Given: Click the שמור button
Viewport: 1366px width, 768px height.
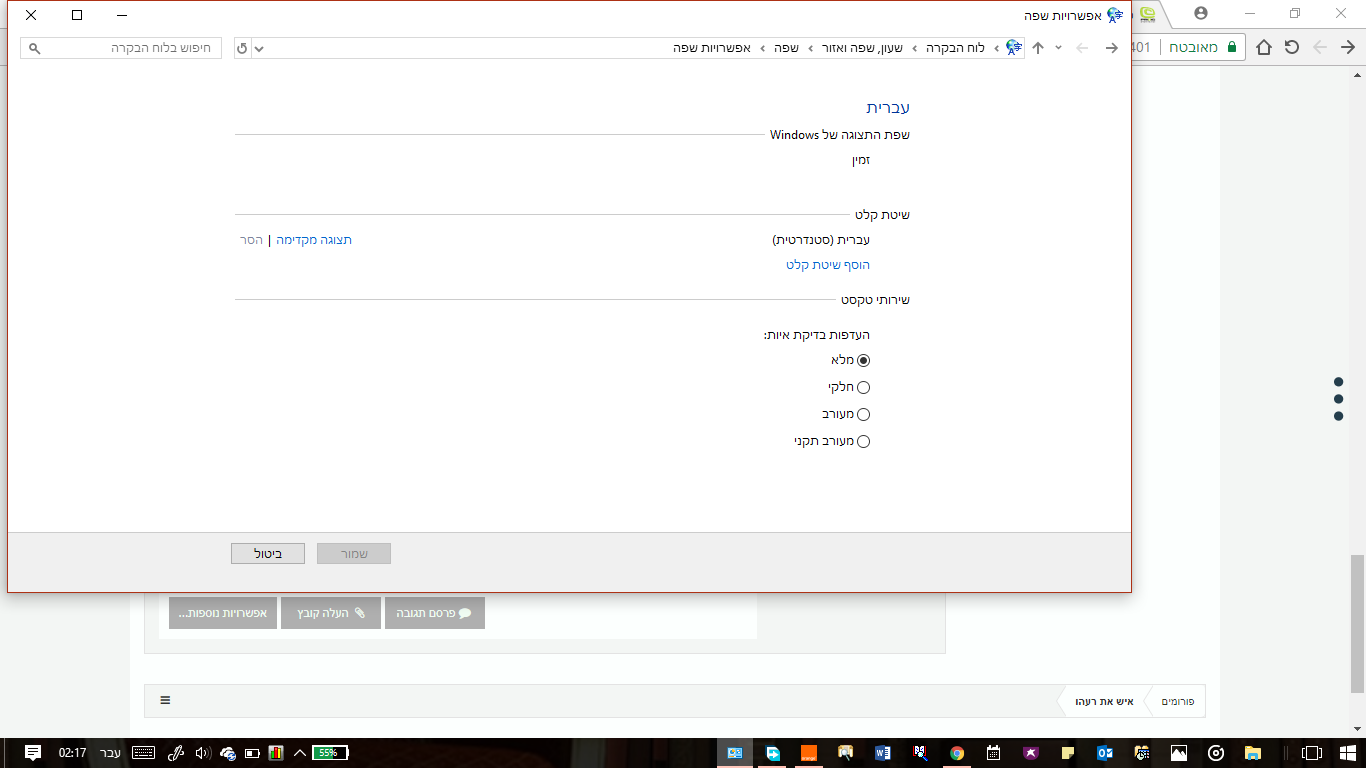Looking at the screenshot, I should point(354,553).
